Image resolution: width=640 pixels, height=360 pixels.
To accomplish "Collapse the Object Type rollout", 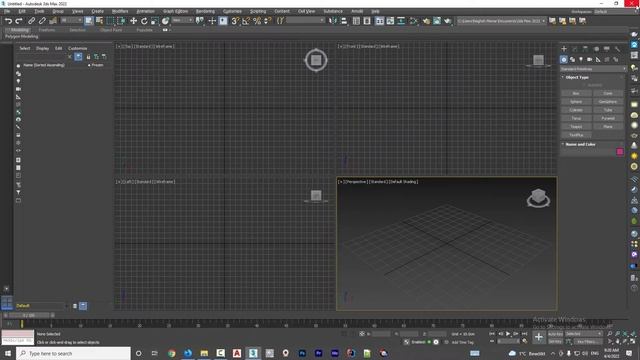I will pos(577,77).
